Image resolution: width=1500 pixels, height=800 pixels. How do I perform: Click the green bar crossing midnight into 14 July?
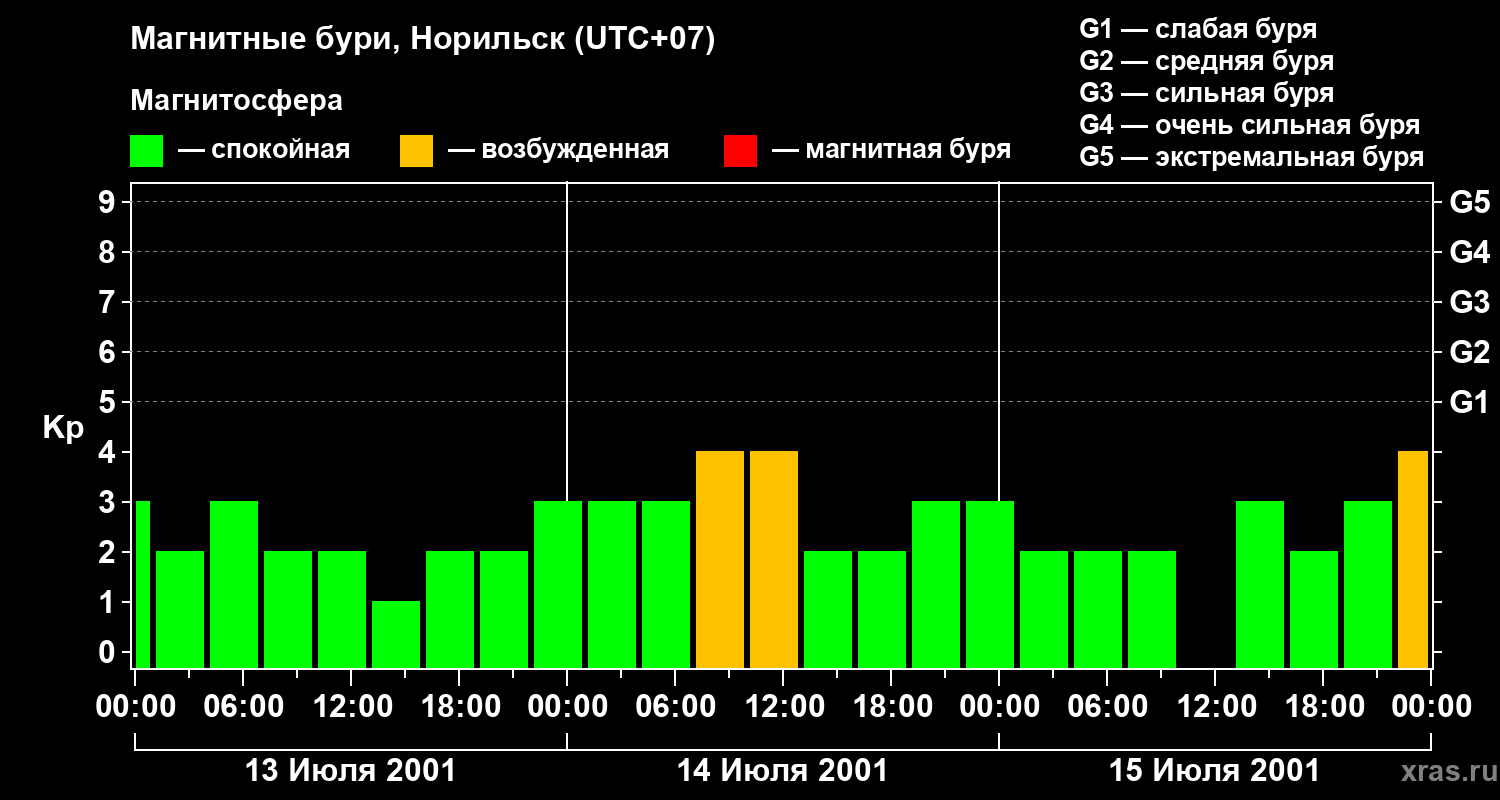pos(558,584)
